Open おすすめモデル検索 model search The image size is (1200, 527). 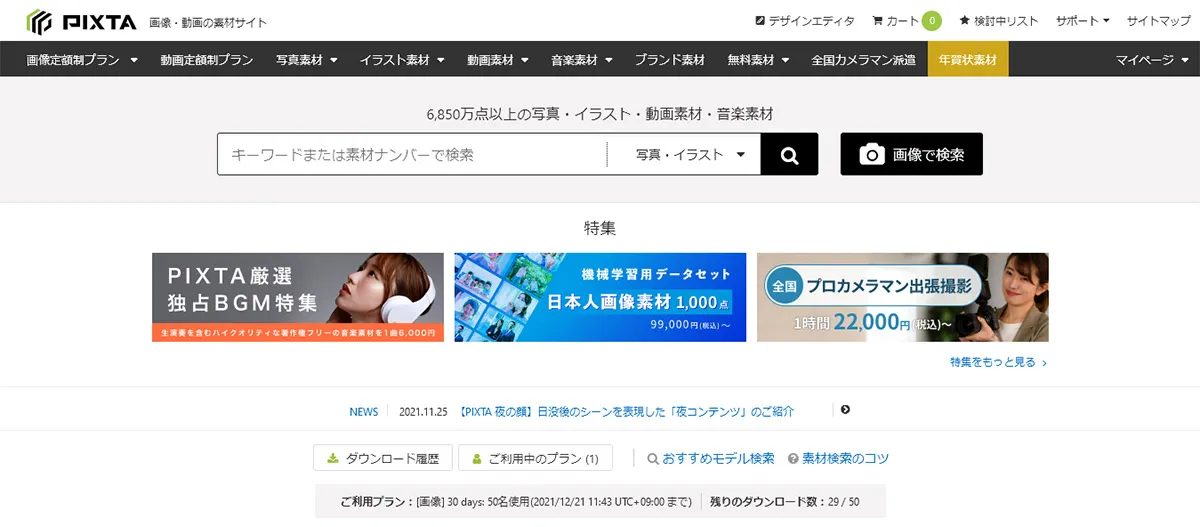point(711,459)
